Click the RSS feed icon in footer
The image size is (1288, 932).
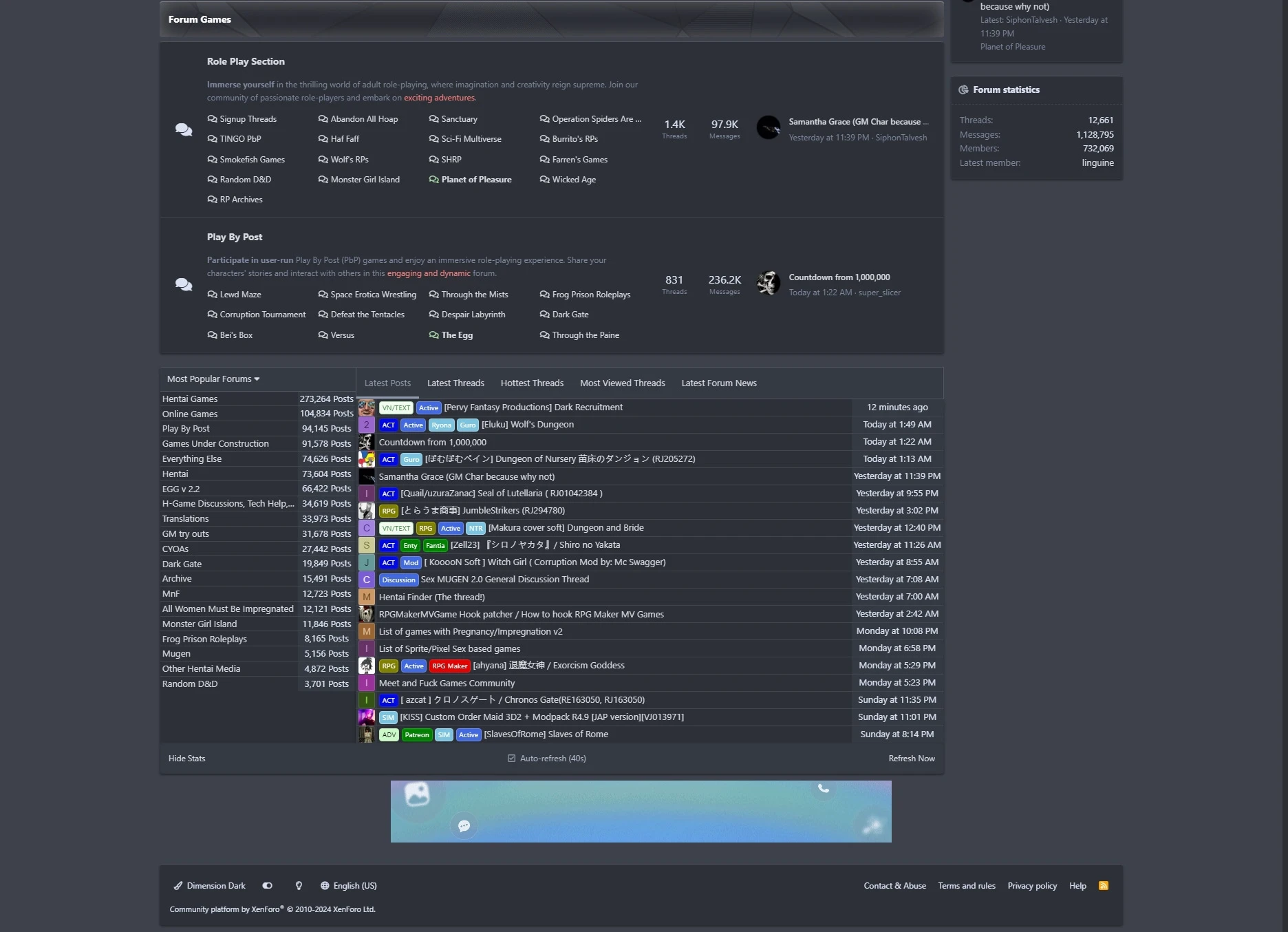pyautogui.click(x=1103, y=886)
